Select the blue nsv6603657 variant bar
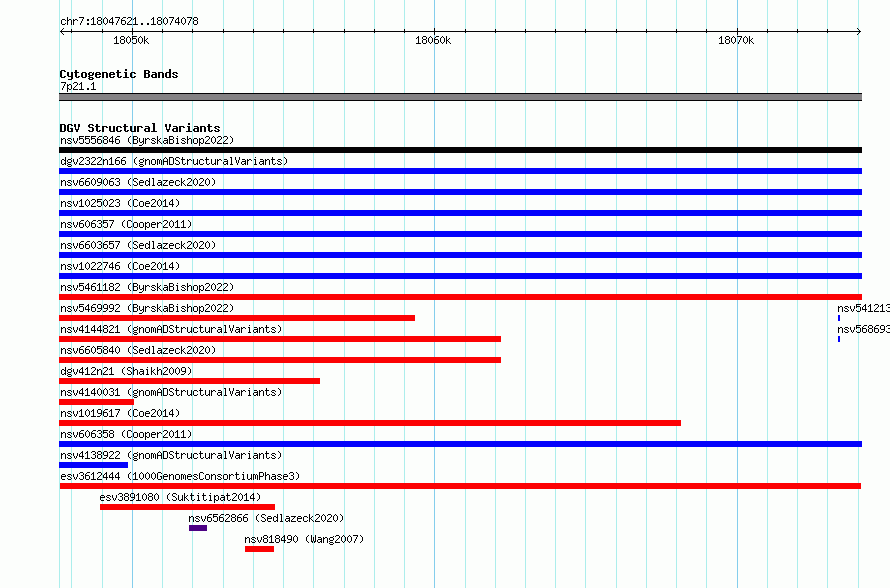 pyautogui.click(x=460, y=255)
